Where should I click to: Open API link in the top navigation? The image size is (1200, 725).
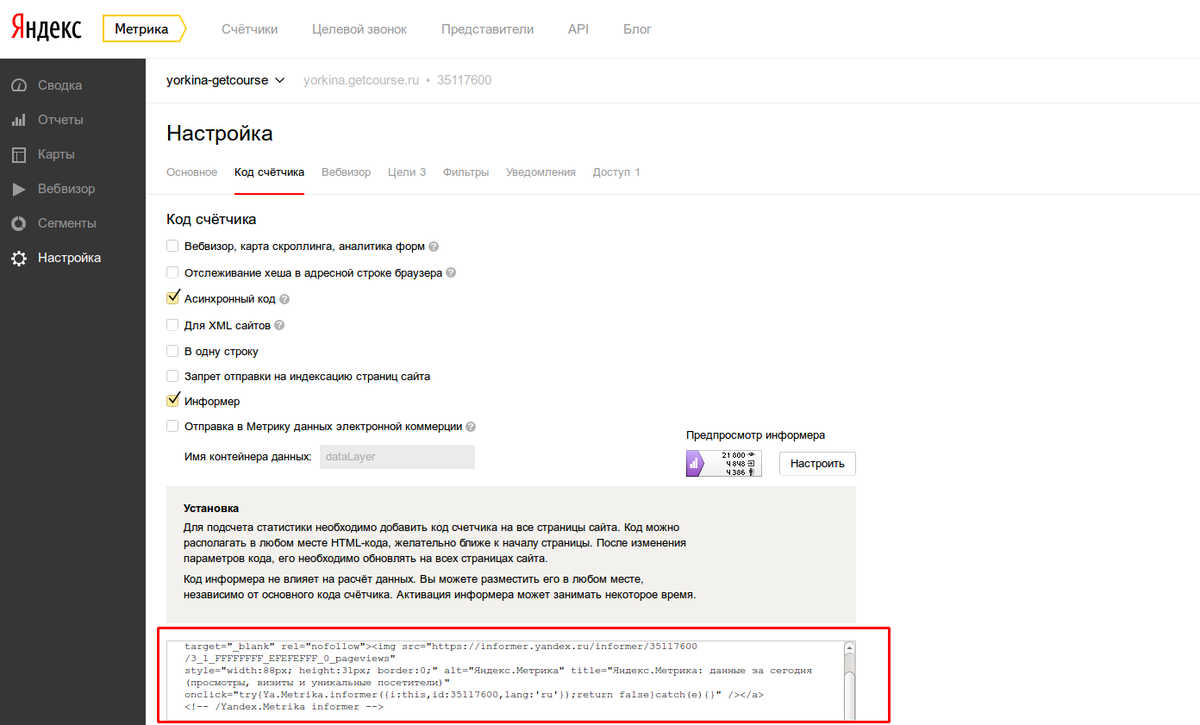click(x=578, y=29)
